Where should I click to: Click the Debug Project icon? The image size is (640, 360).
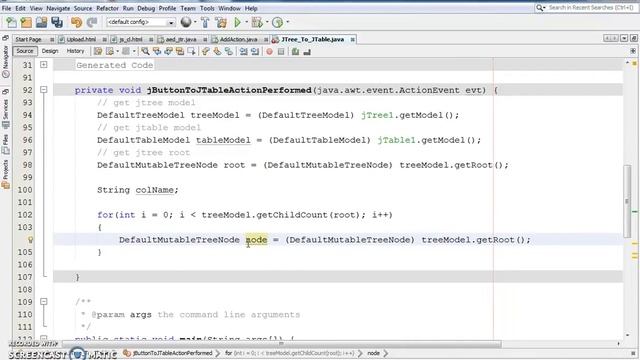257,22
